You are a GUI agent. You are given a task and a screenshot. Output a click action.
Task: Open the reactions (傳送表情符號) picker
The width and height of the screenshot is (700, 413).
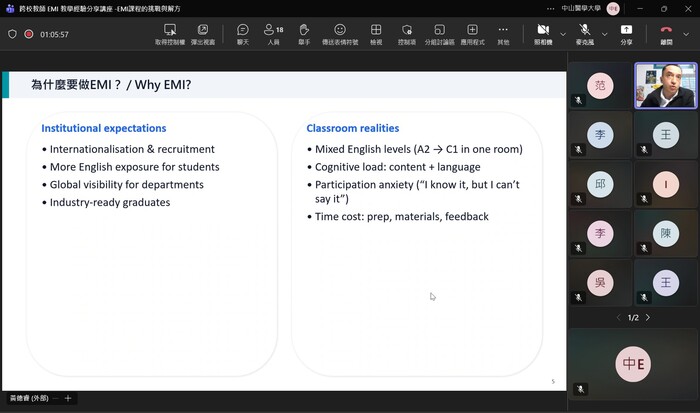340,30
